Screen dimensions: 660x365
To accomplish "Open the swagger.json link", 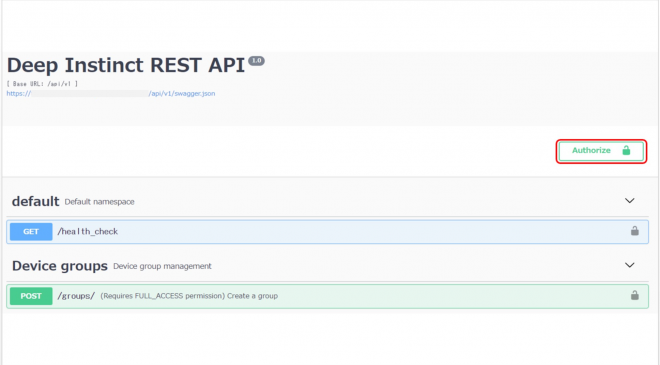I will tap(111, 93).
